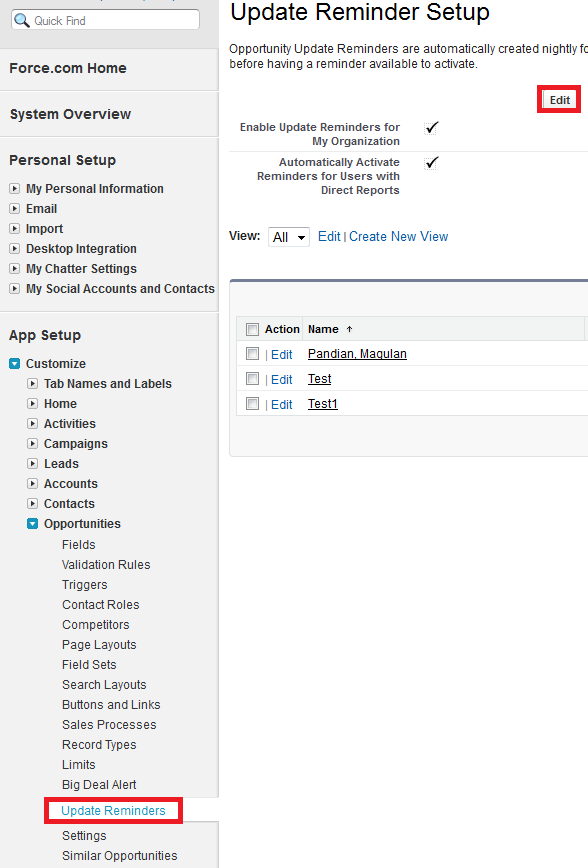Viewport: 588px width, 868px height.
Task: Expand Tab Names and Labels arrow
Action: tap(33, 384)
